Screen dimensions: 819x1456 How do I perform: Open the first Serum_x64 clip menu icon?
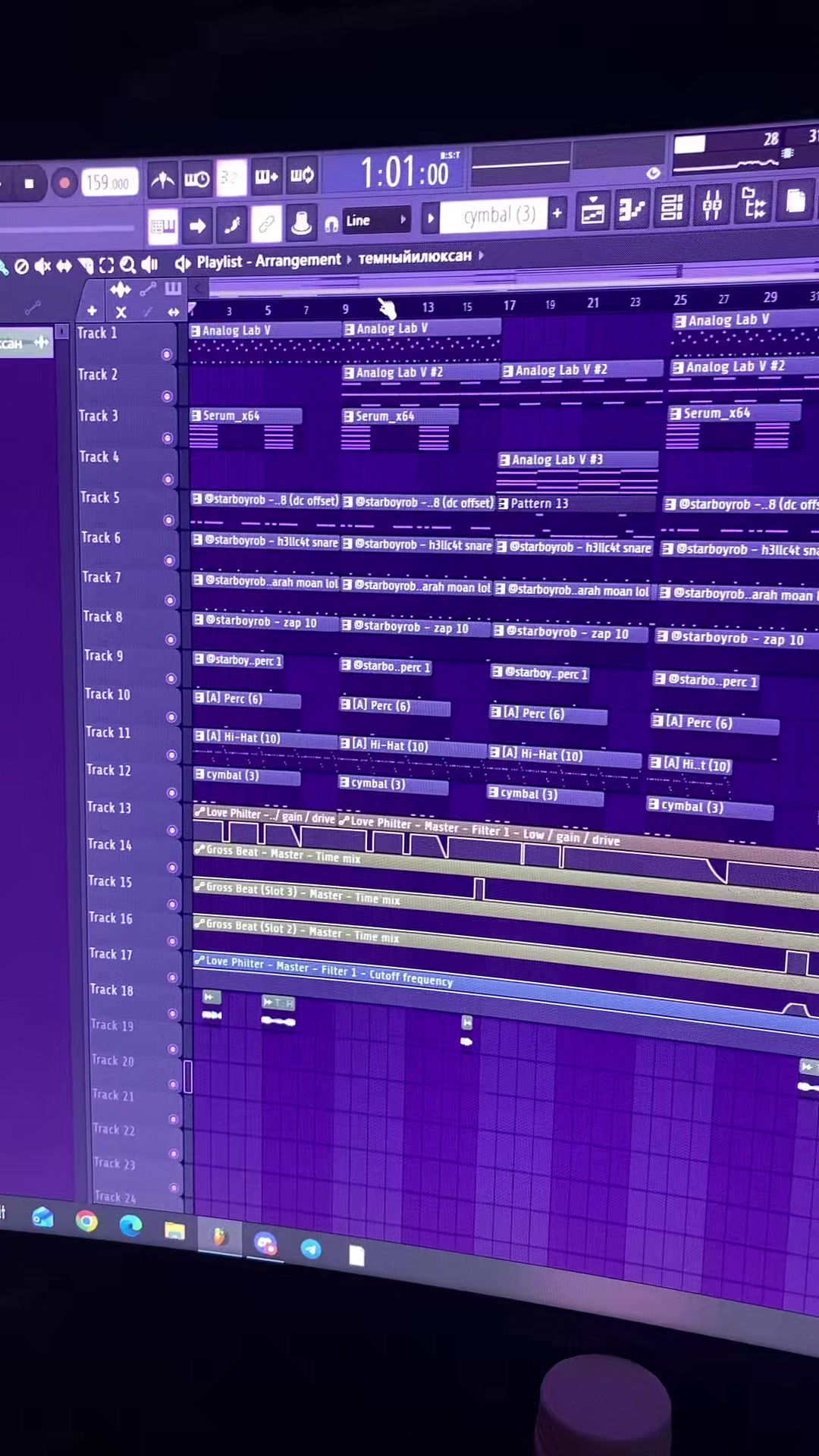pos(196,416)
